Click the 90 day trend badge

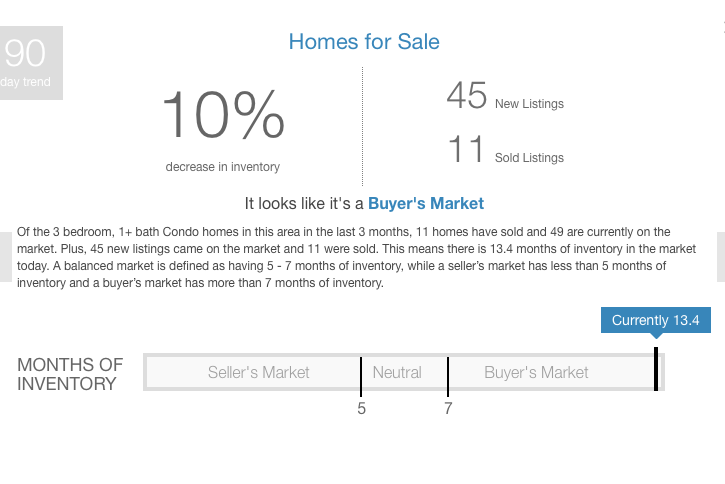[31, 63]
